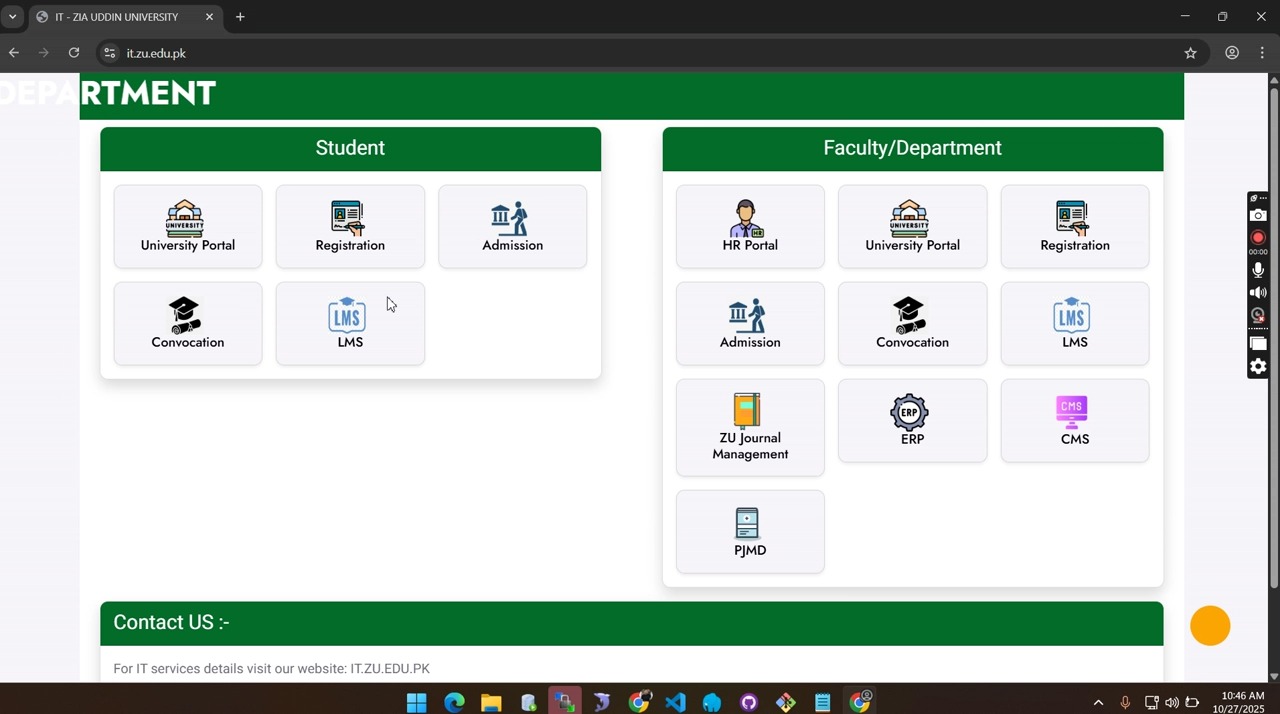Open GitHub Desktop from taskbar
Viewport: 1280px width, 714px height.
click(x=749, y=702)
